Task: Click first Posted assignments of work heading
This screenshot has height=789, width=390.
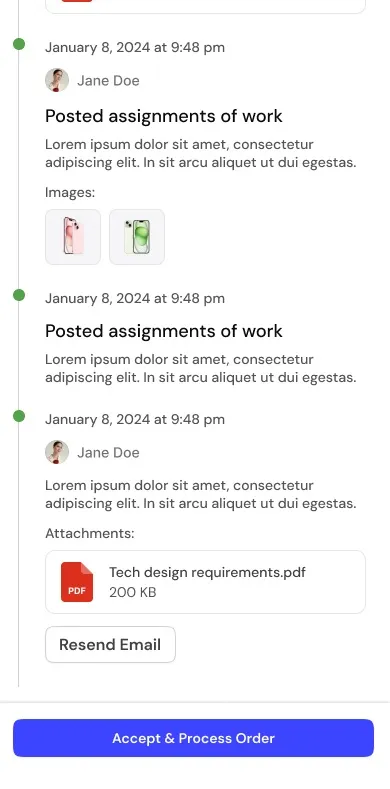Action: pyautogui.click(x=164, y=116)
